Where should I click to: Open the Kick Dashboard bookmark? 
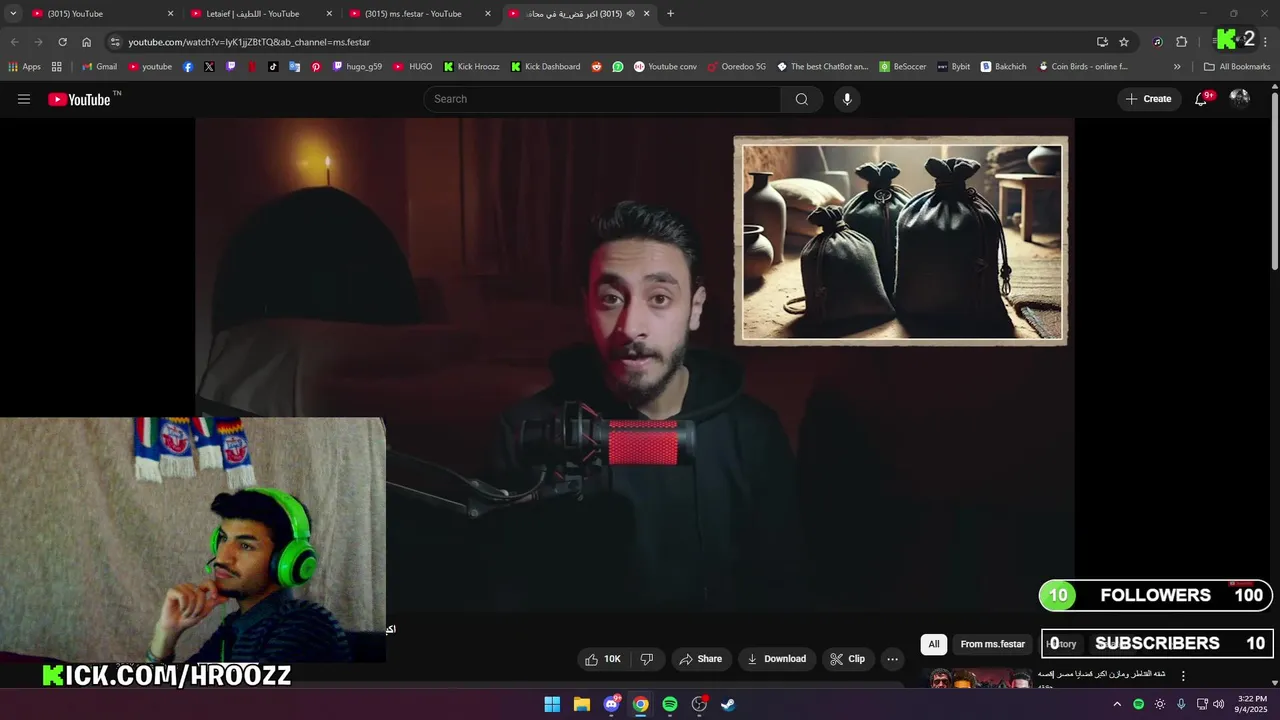545,67
